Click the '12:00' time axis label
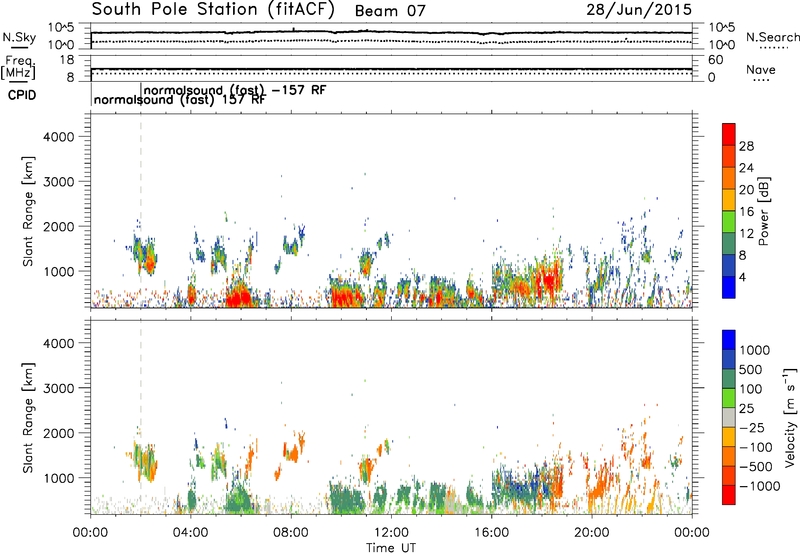Screen dimensions: 800x554 [x=391, y=533]
